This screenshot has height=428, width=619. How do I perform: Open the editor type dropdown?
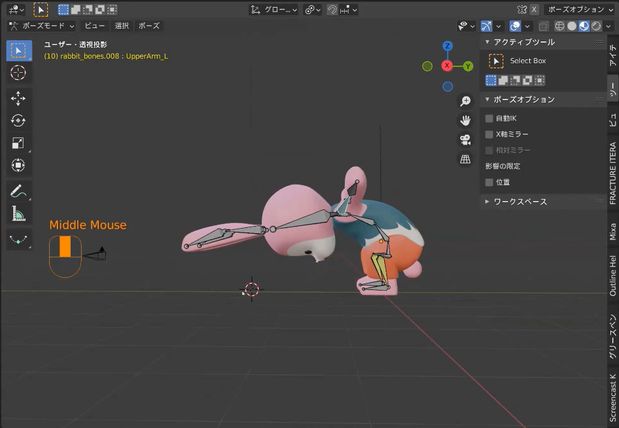pos(16,9)
